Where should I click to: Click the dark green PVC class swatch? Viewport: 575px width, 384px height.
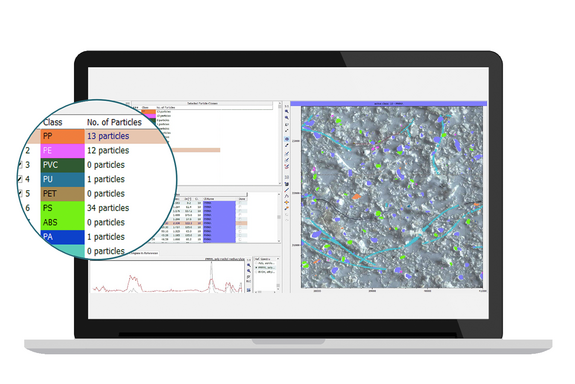point(62,165)
